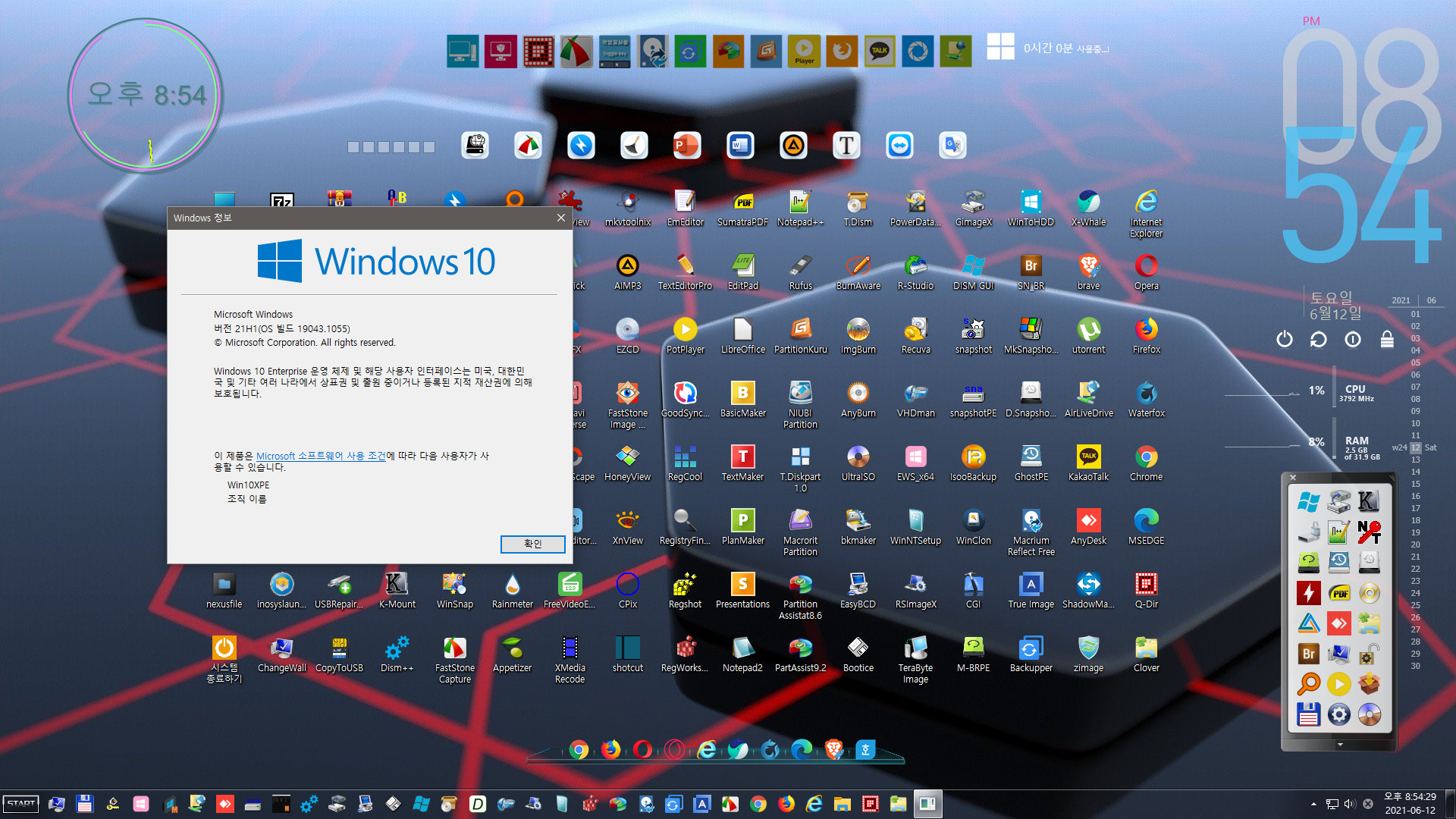This screenshot has width=1456, height=819.
Task: Open T.Dism desktop shortcut
Action: [x=858, y=208]
